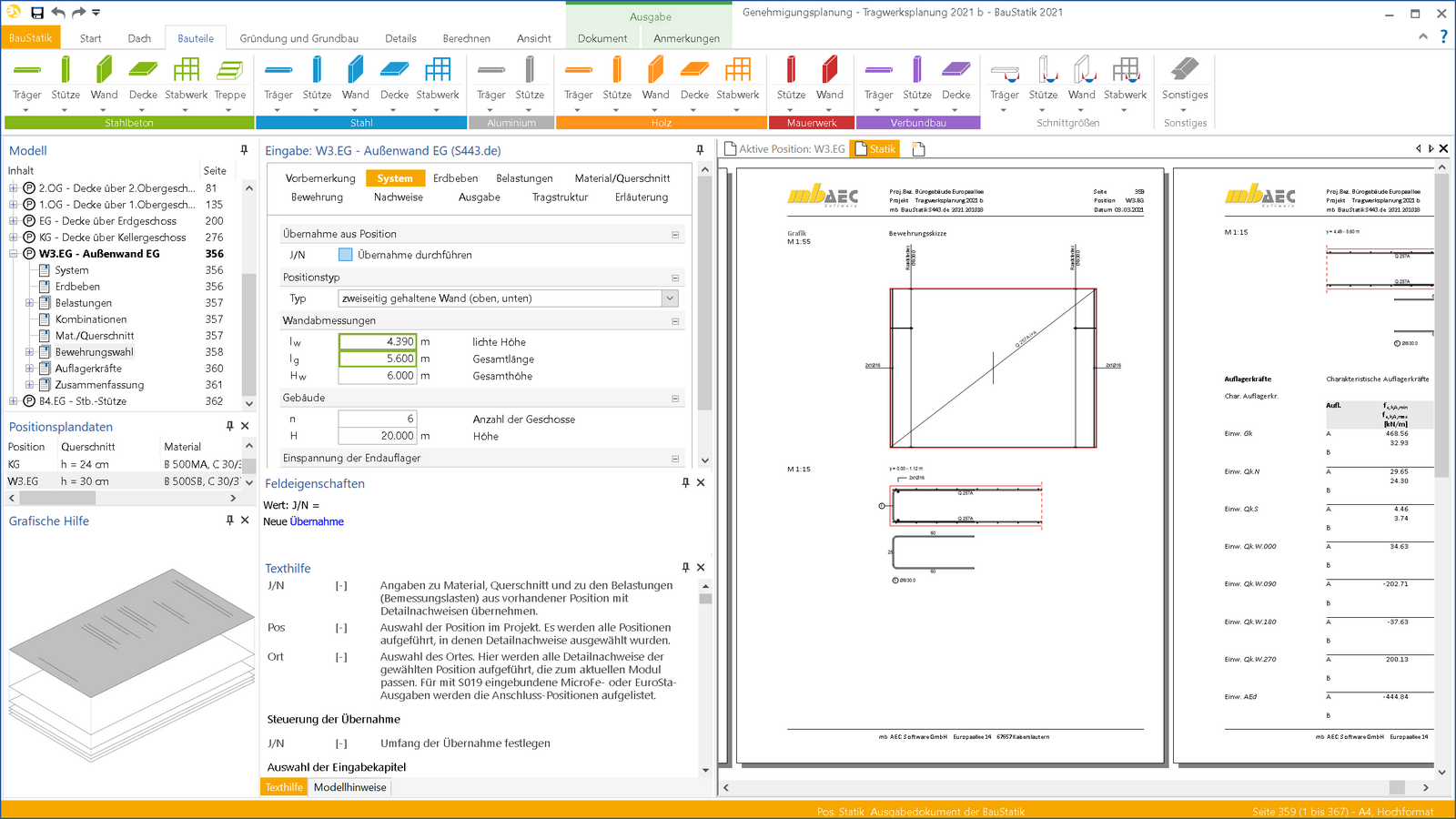This screenshot has width=1456, height=819.
Task: Enable the Übernahme durchführen checkbox
Action: coord(345,255)
